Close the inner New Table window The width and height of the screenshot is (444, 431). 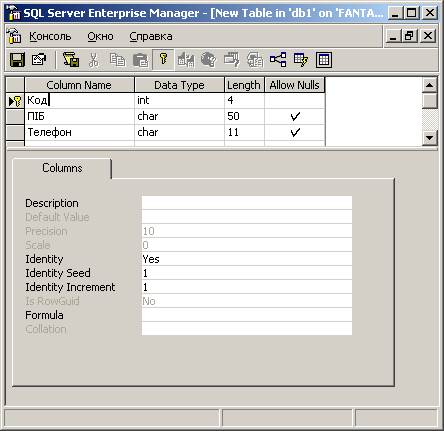428,36
